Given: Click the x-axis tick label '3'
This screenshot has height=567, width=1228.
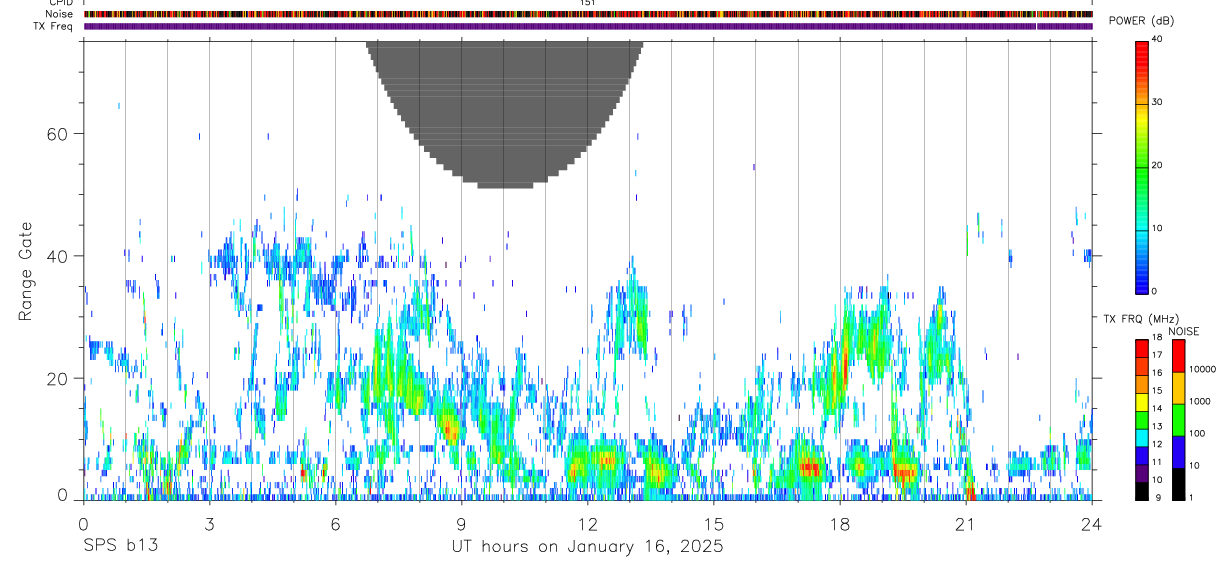Looking at the screenshot, I should [x=209, y=524].
